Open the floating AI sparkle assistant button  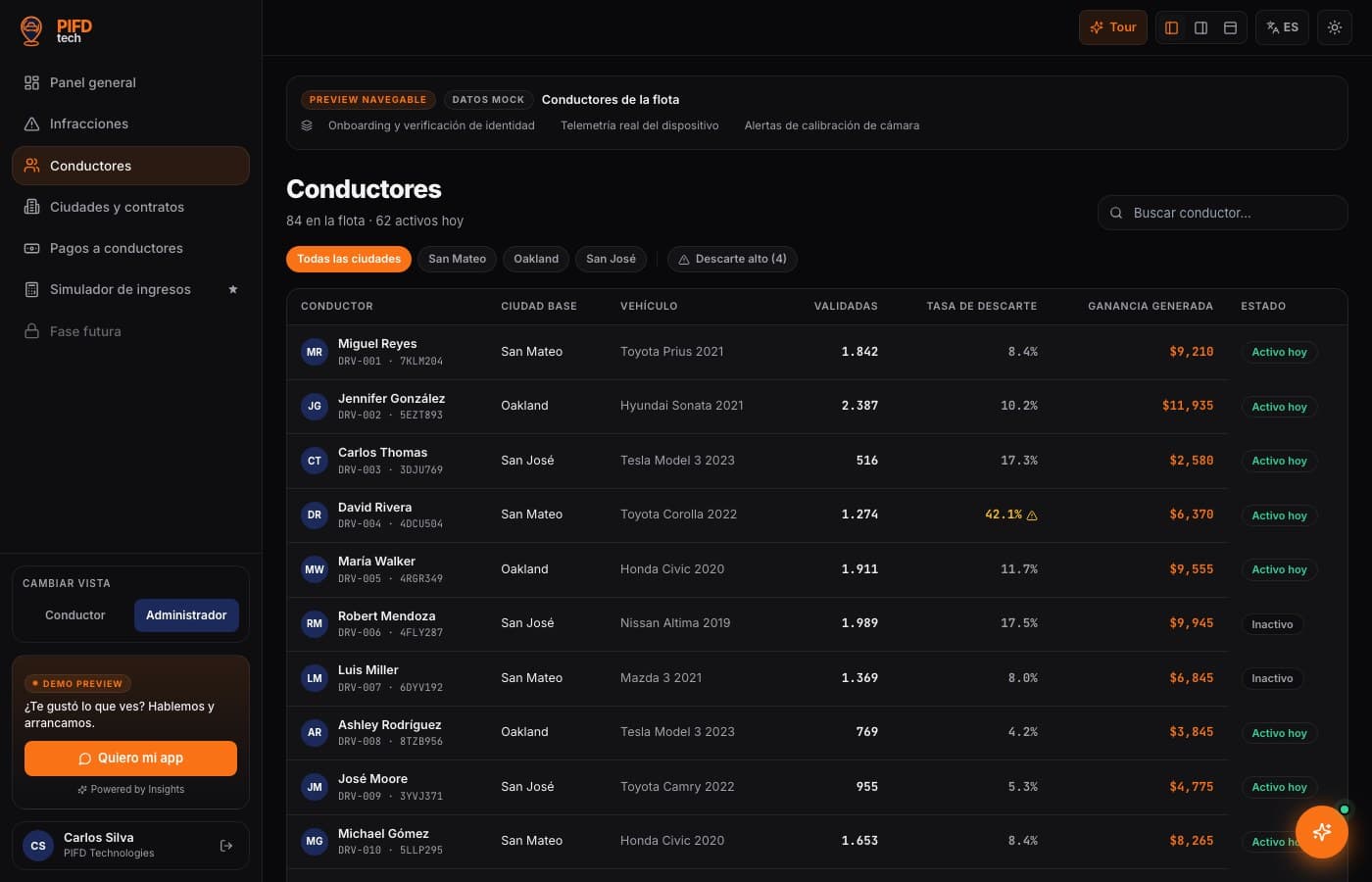tap(1321, 831)
